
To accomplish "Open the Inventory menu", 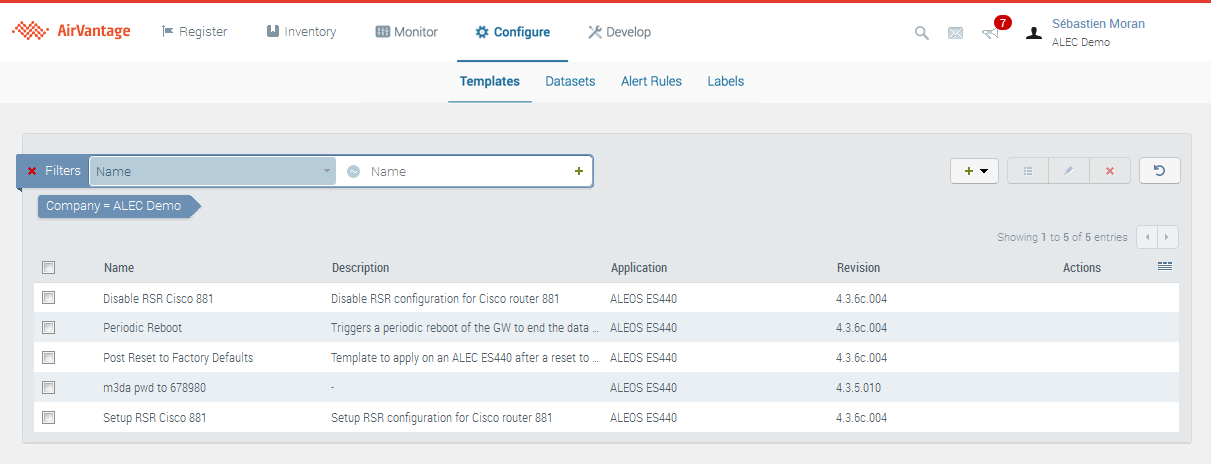I will [x=301, y=32].
